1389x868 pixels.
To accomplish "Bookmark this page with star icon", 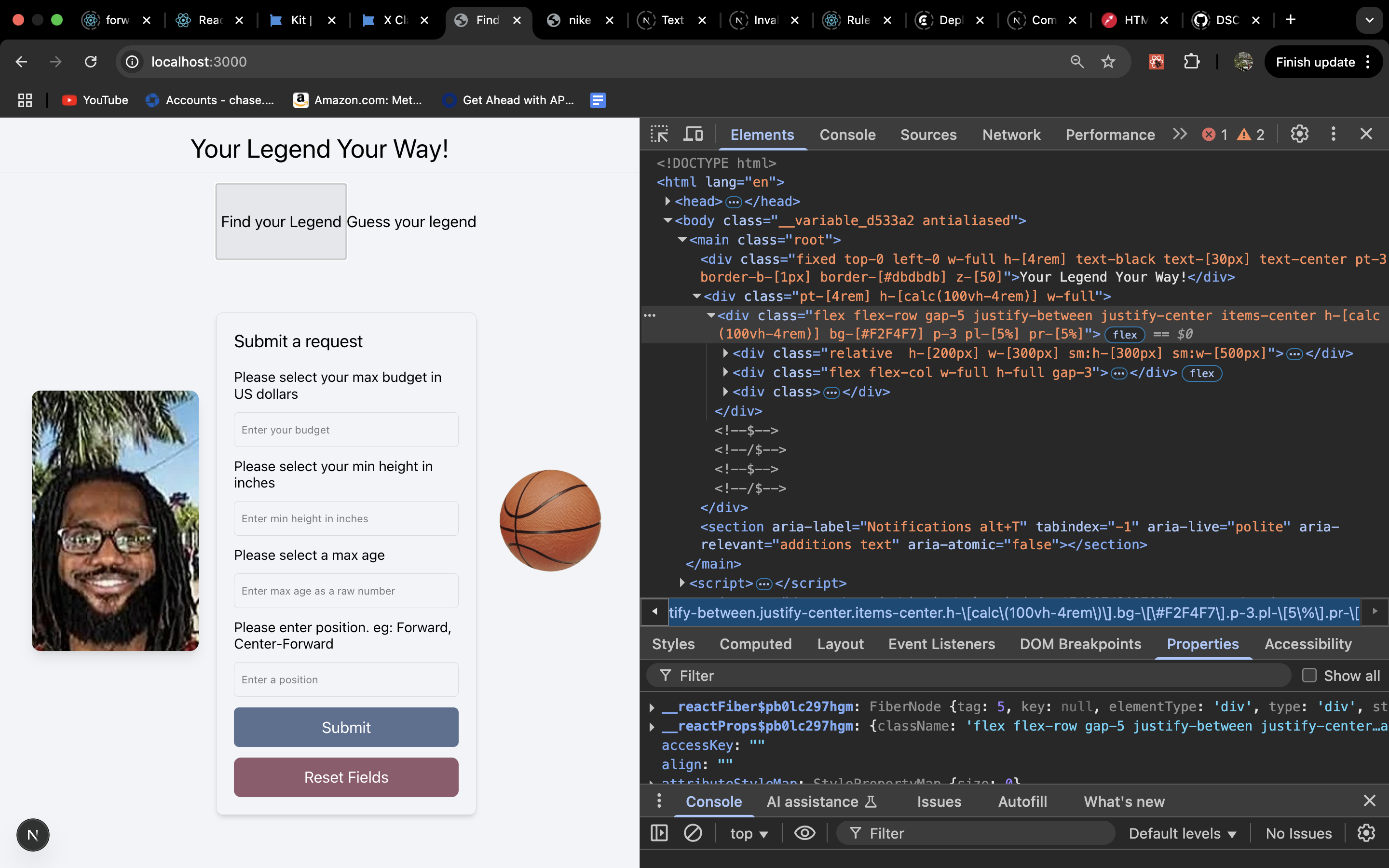I will point(1108,62).
